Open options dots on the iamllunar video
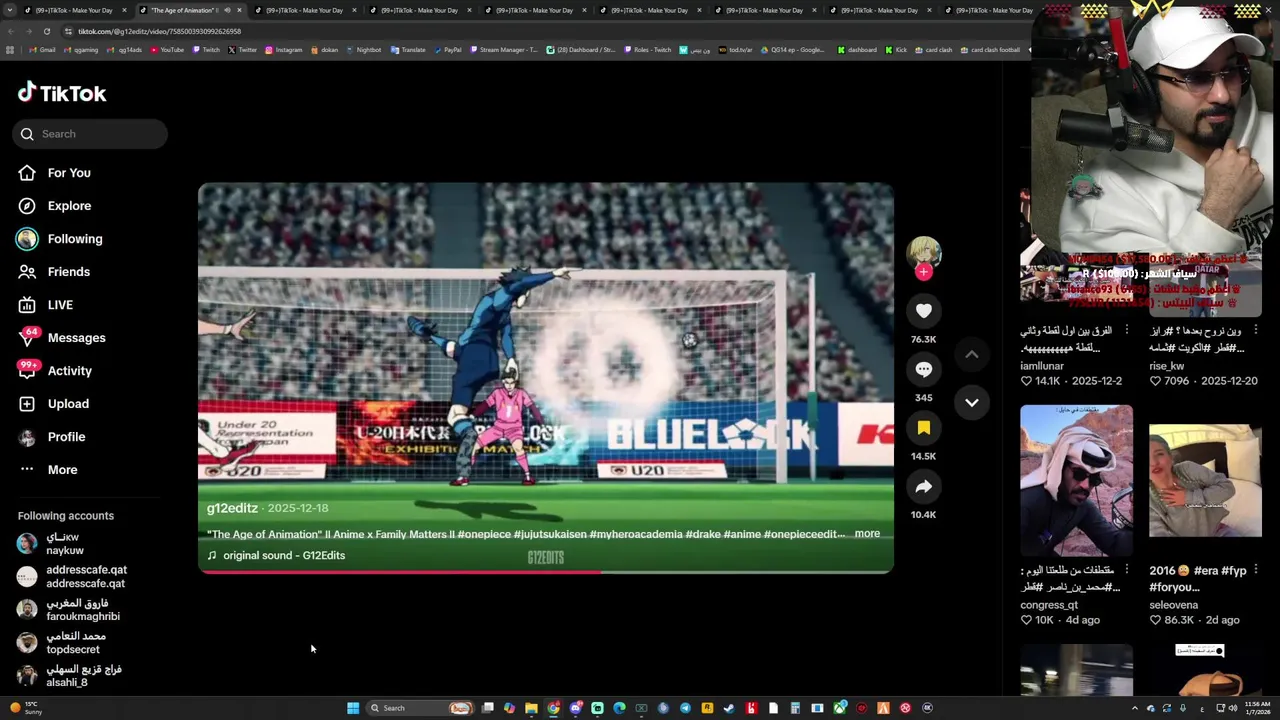 point(1126,330)
